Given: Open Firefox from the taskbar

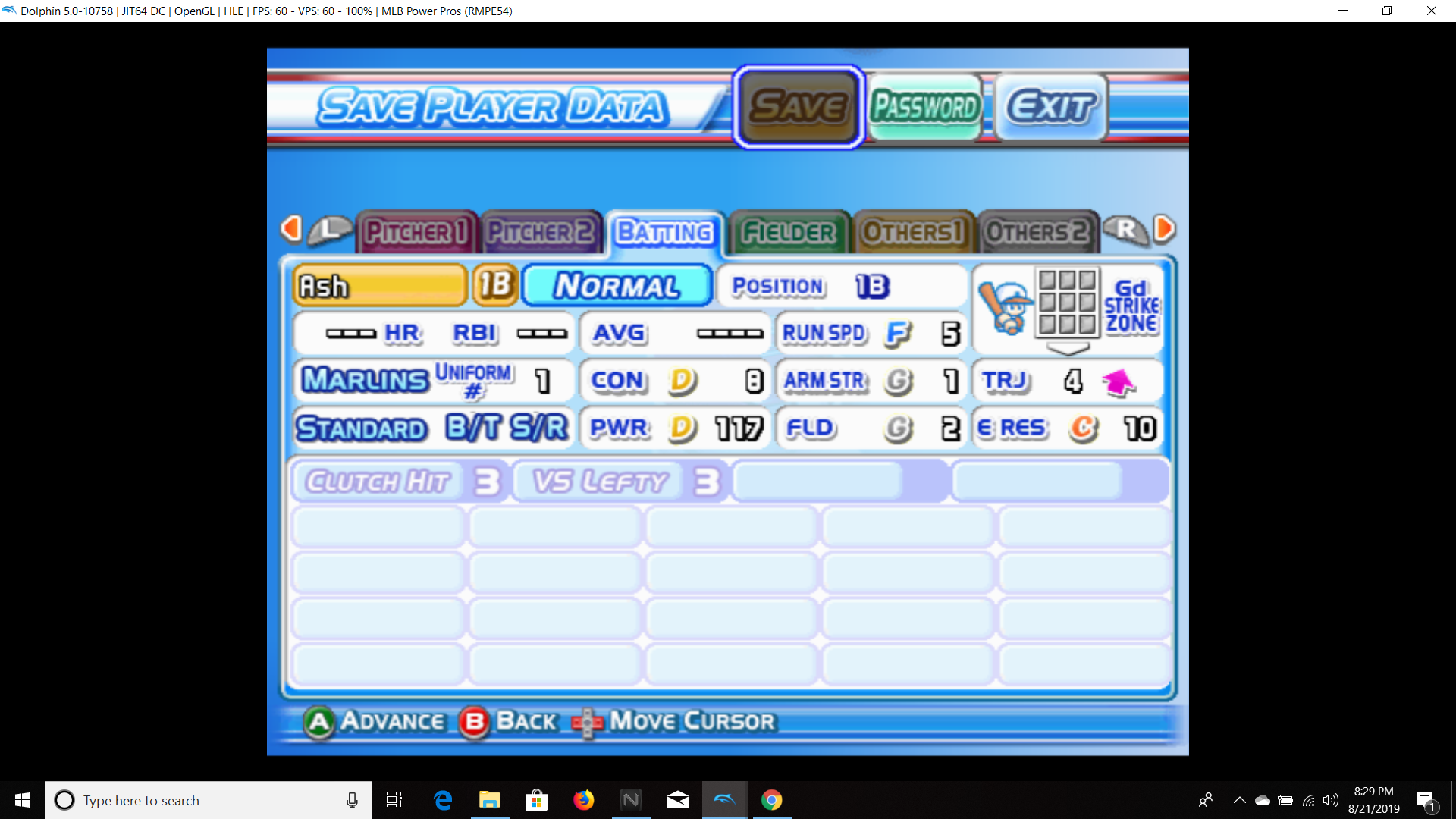Looking at the screenshot, I should (x=584, y=800).
